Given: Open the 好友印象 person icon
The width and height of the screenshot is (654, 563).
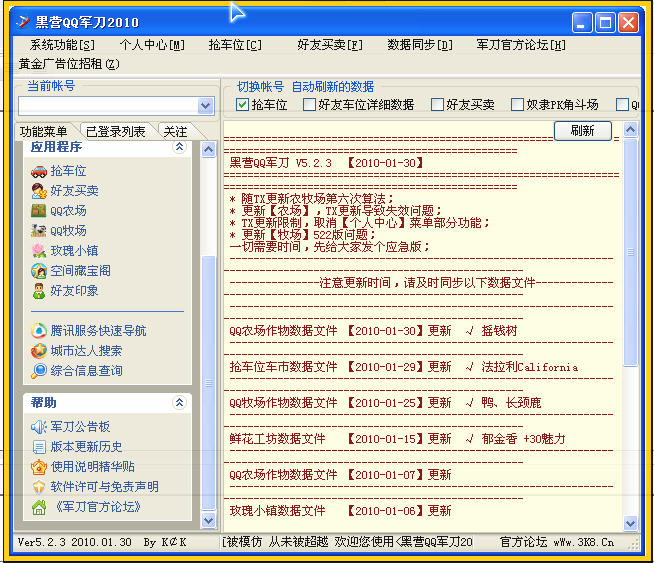Looking at the screenshot, I should pyautogui.click(x=39, y=291).
